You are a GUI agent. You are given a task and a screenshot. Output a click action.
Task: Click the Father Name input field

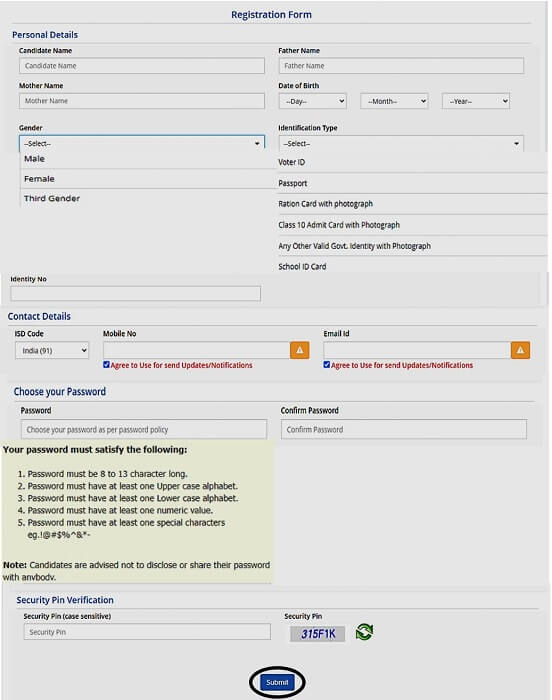[x=401, y=66]
